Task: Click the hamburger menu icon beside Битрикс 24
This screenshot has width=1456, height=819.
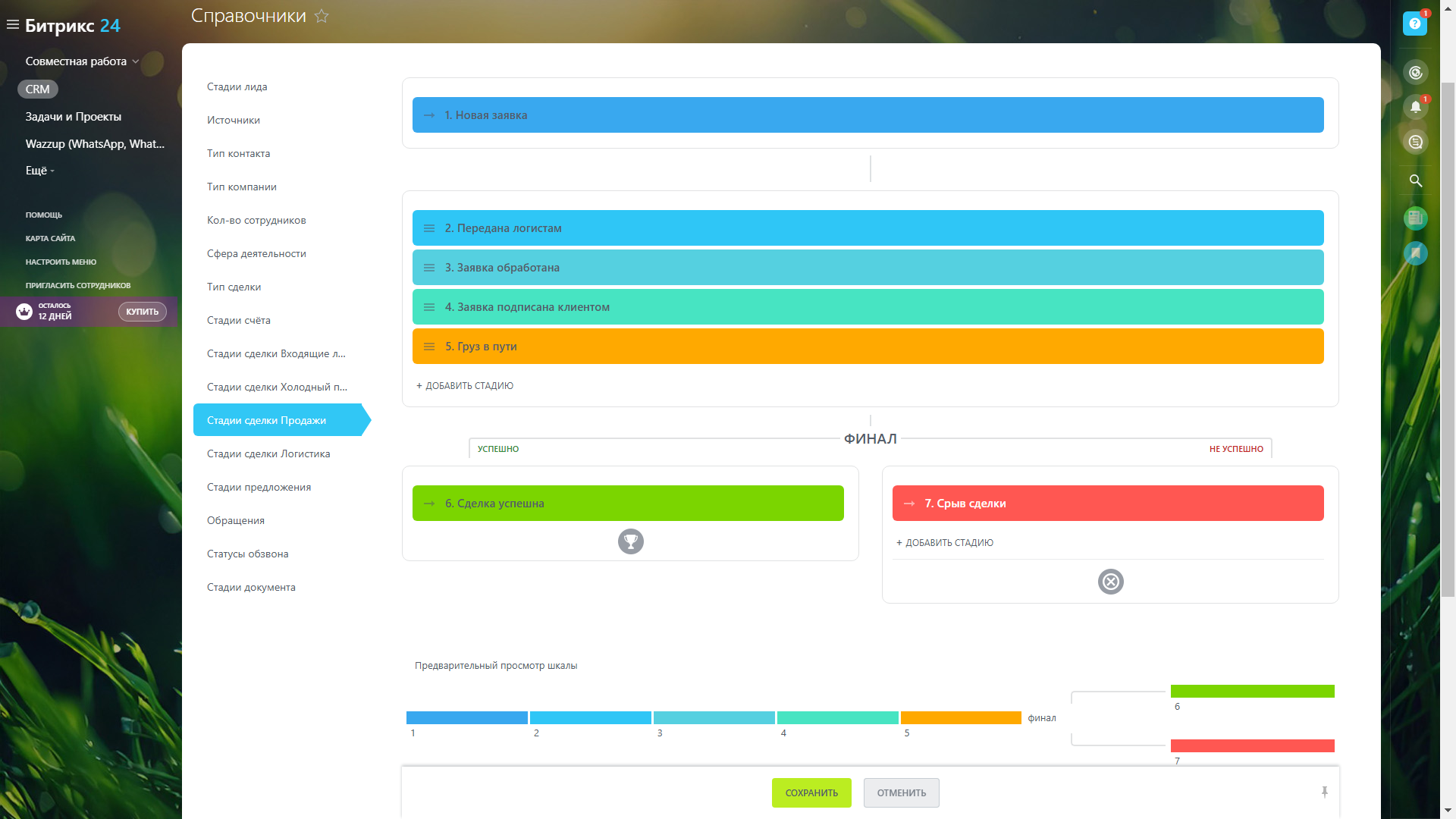Action: (x=12, y=25)
